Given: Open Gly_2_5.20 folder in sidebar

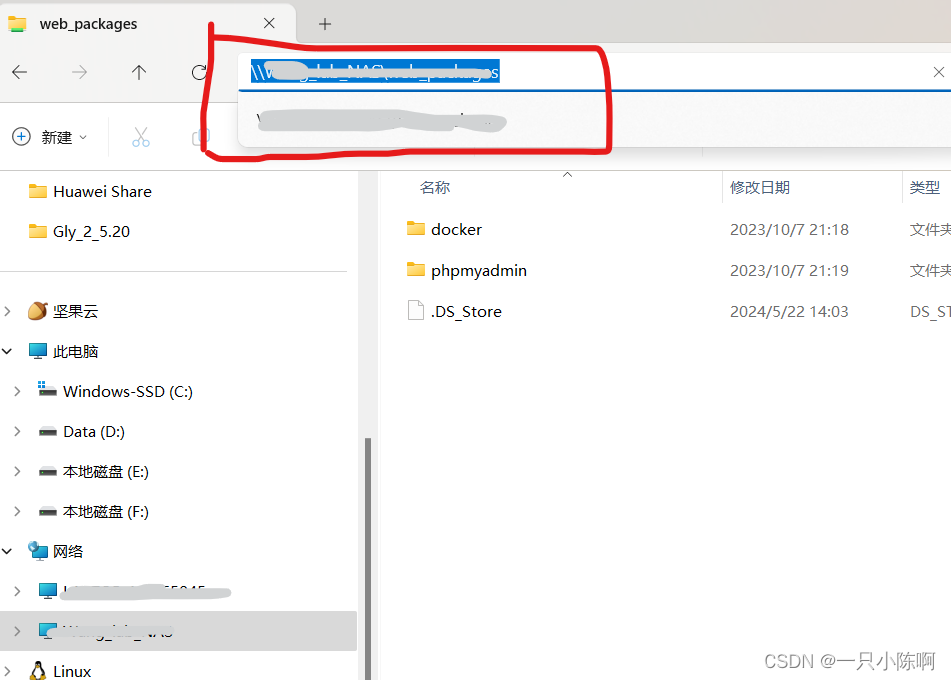Looking at the screenshot, I should pyautogui.click(x=79, y=232).
